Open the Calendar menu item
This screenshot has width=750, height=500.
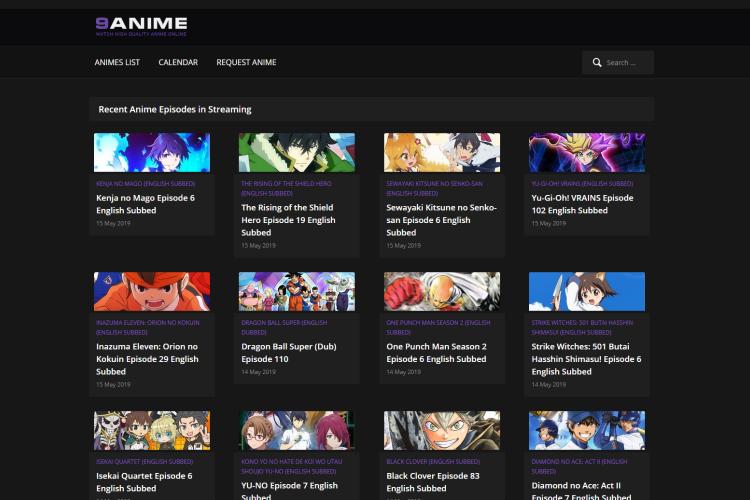click(x=178, y=62)
